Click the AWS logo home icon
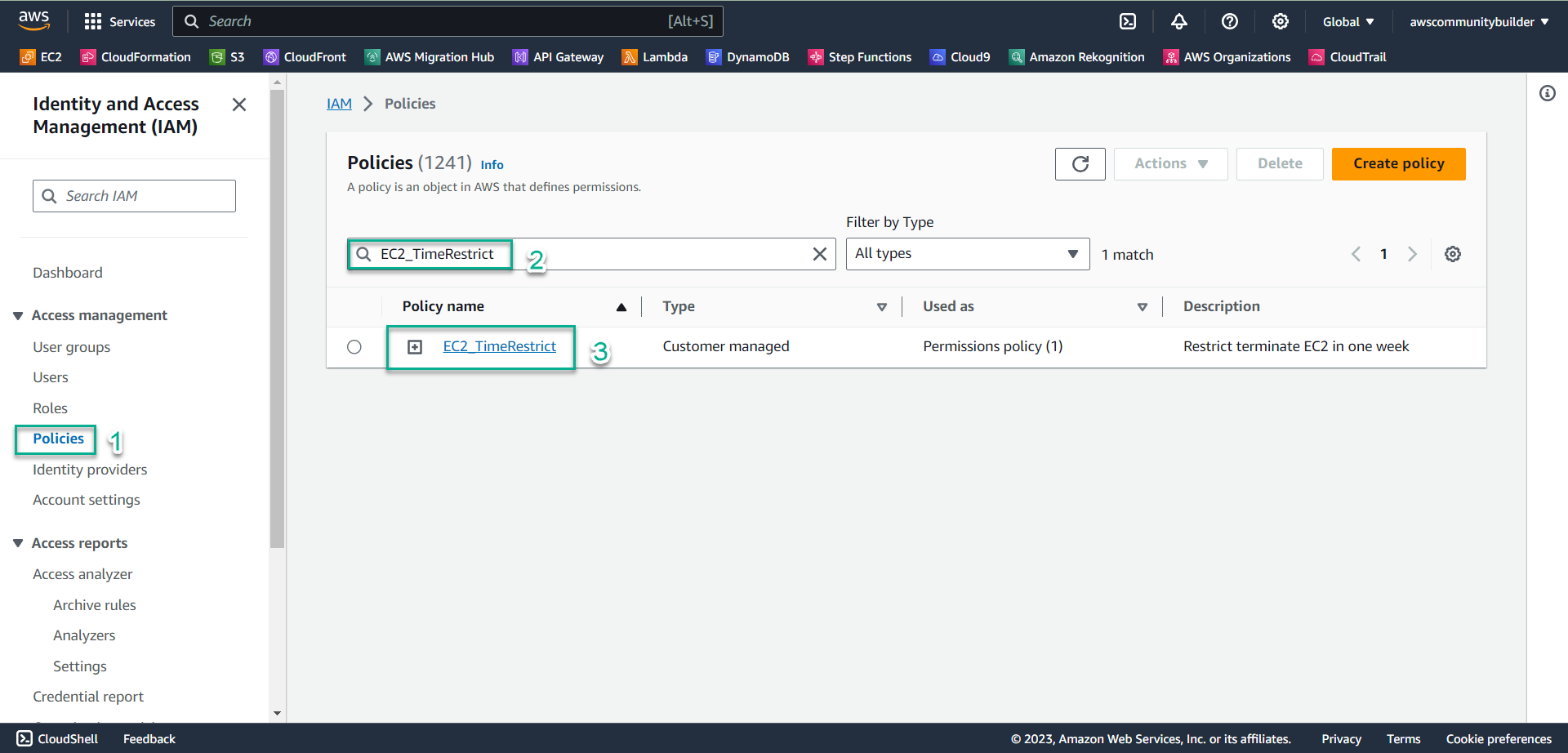This screenshot has height=753, width=1568. (33, 20)
